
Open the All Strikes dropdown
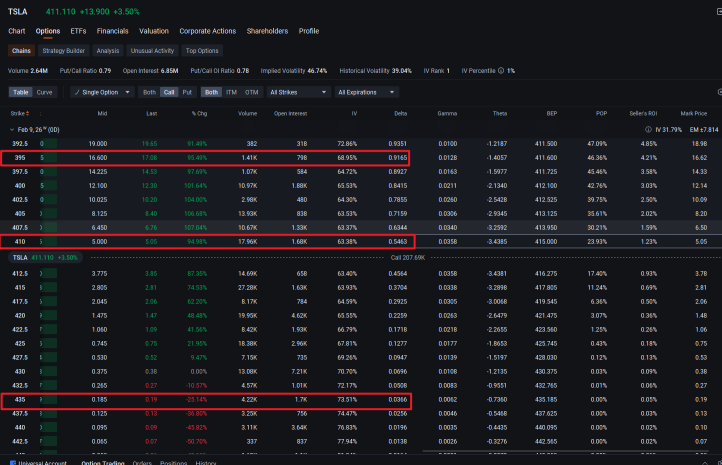pyautogui.click(x=298, y=93)
